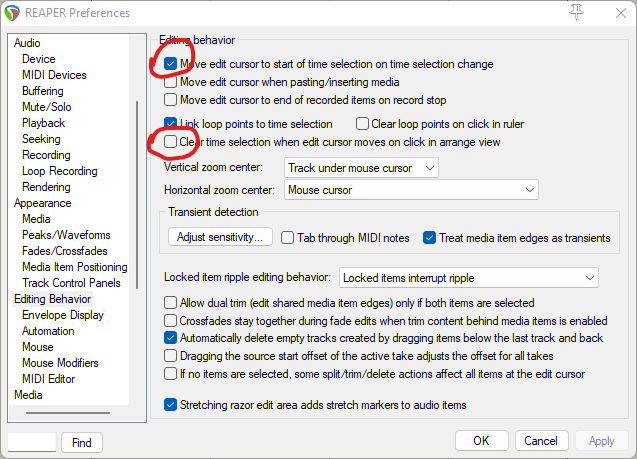Close the REAPER Preferences window
The height and width of the screenshot is (459, 637).
620,13
